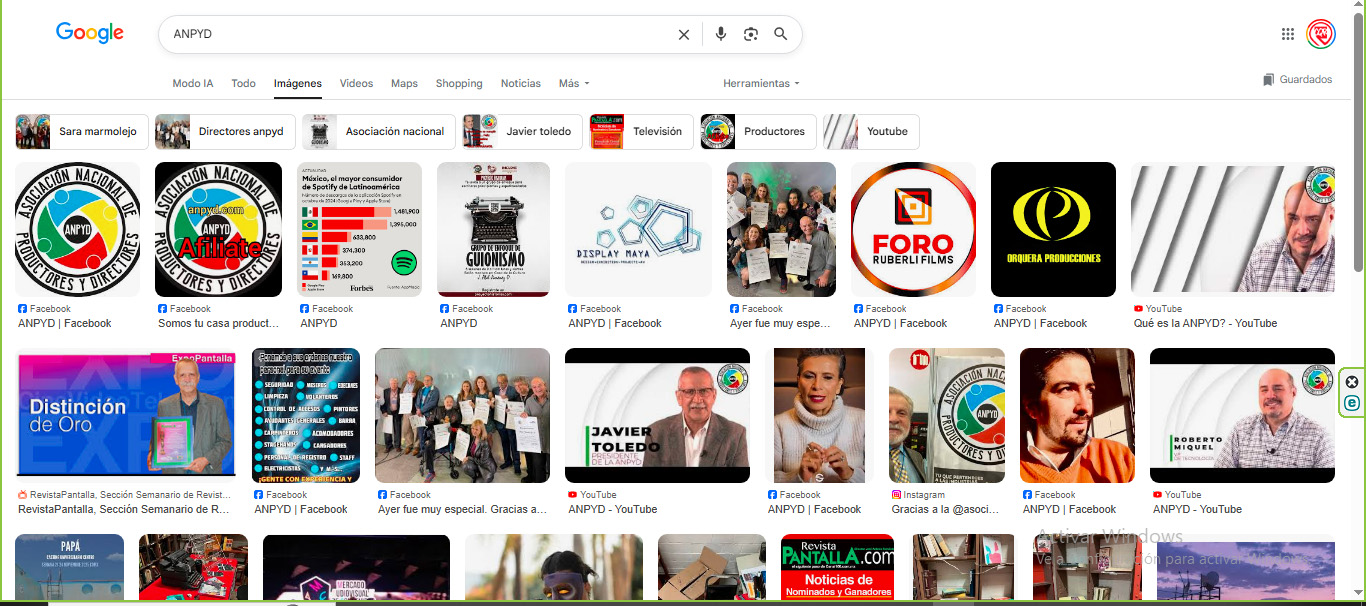Switch to the Videos tab
The width and height of the screenshot is (1366, 606).
click(356, 84)
